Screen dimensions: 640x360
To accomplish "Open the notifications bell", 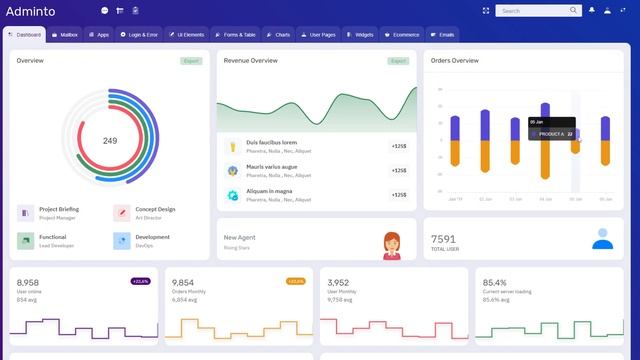I will [592, 11].
